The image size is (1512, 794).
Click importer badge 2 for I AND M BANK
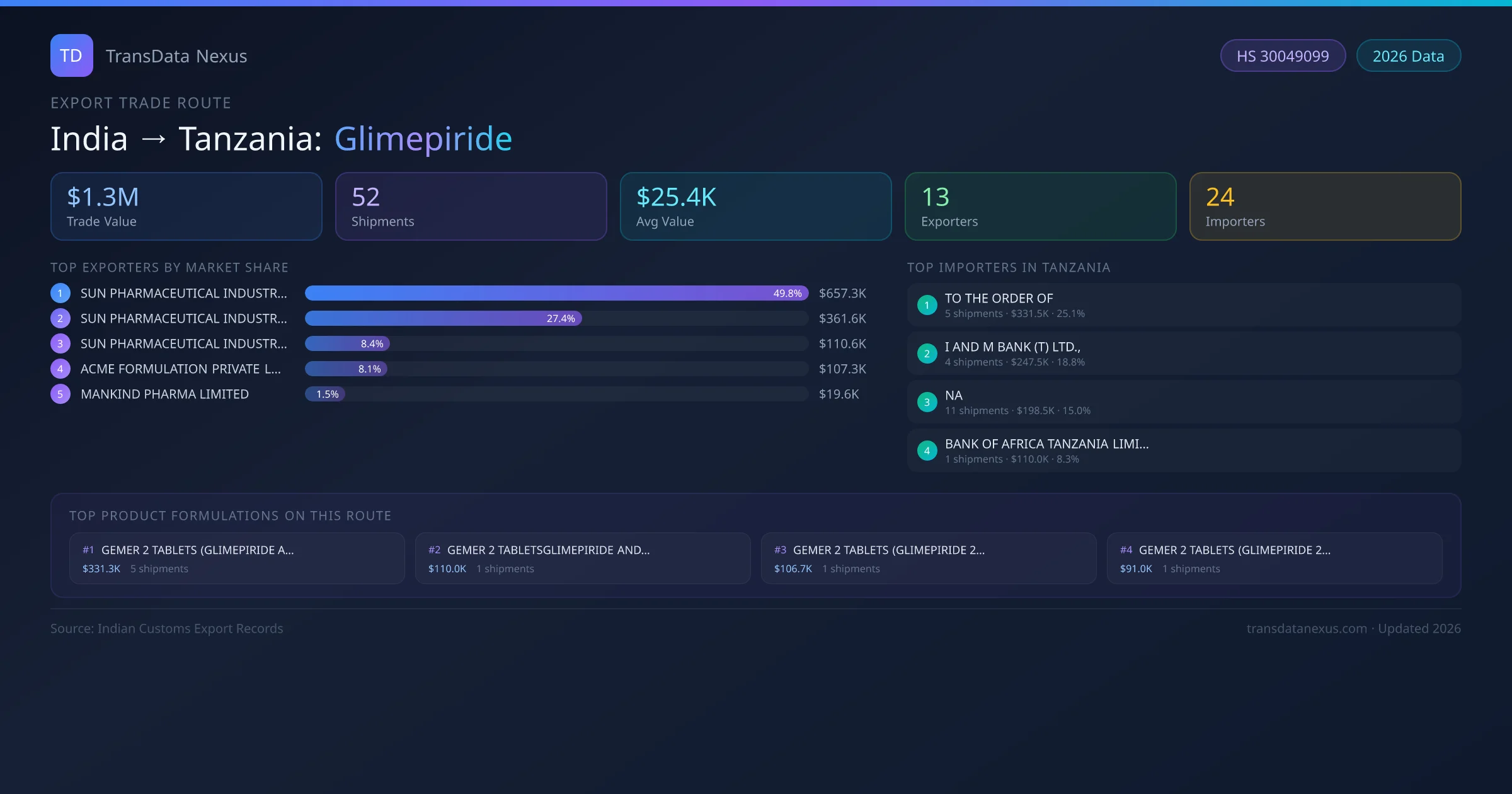click(927, 354)
